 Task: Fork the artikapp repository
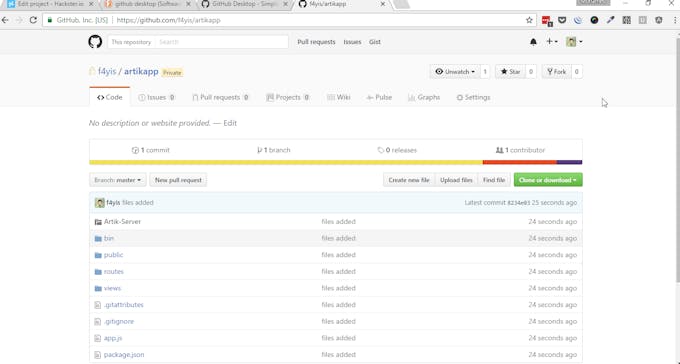(557, 72)
